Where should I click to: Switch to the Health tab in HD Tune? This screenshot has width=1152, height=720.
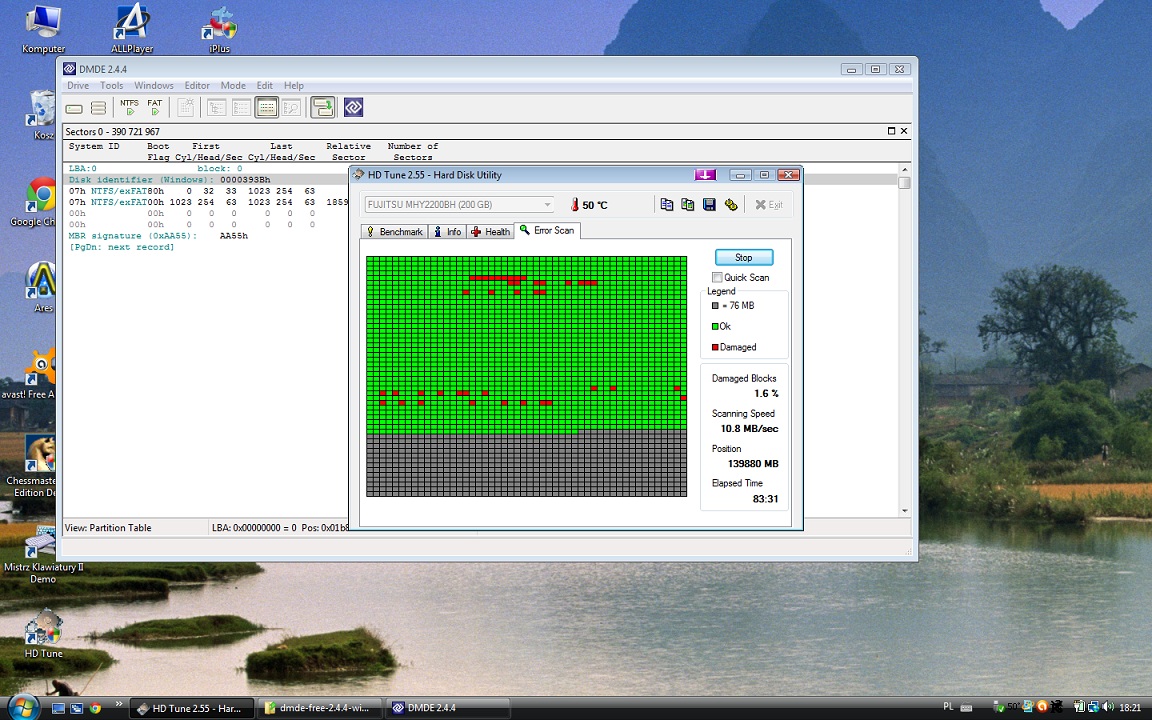click(x=491, y=231)
